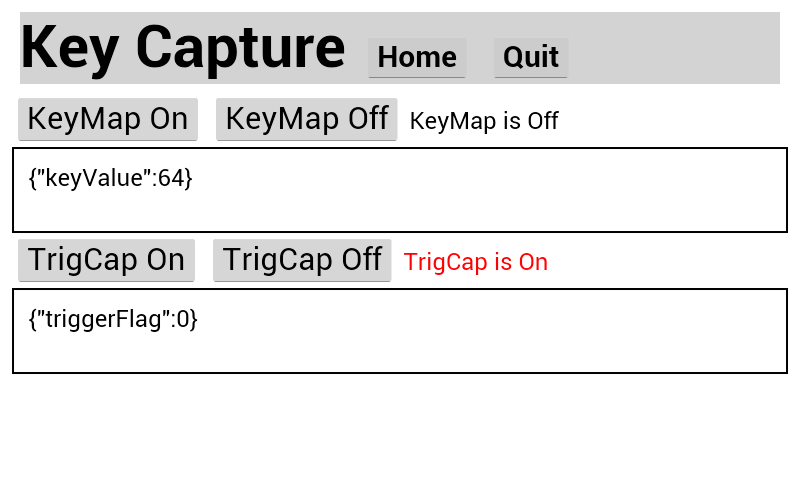800x480 pixels.
Task: Disable trigger capture using TrigCap Off
Action: pos(302,260)
